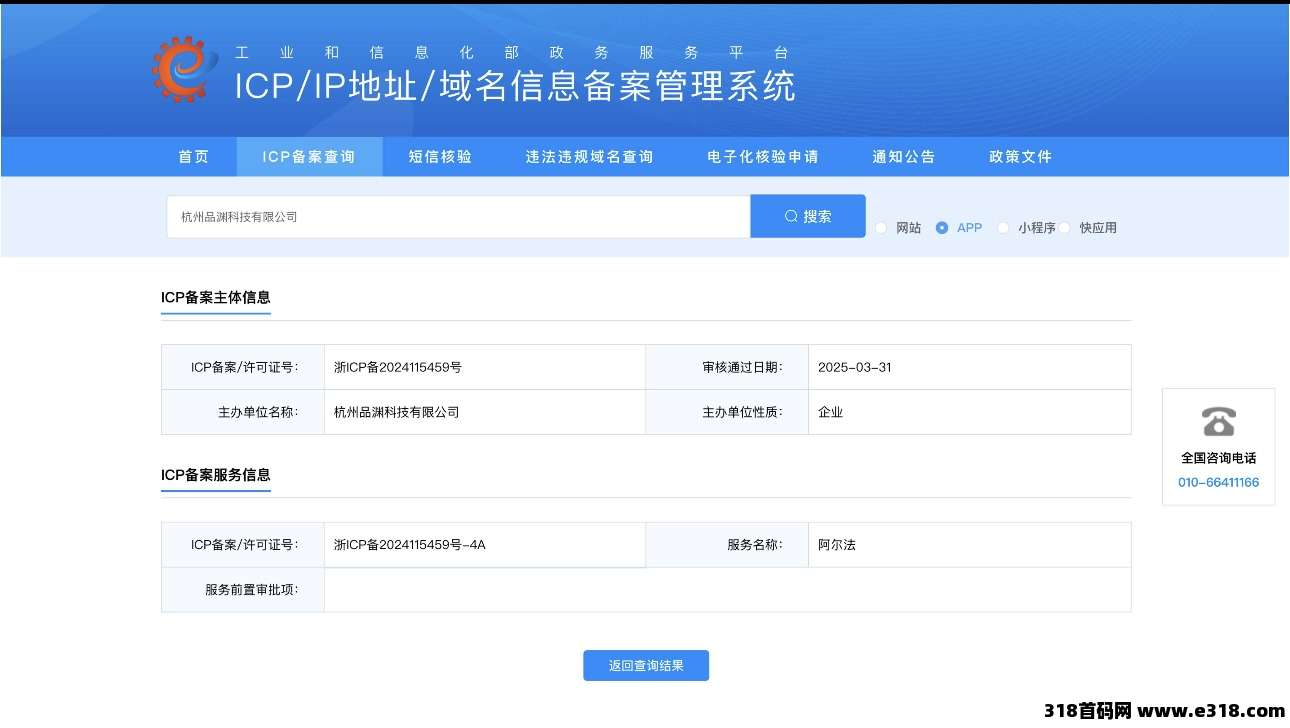Open the ICP备案查询 tab
This screenshot has height=728, width=1290.
click(309, 157)
